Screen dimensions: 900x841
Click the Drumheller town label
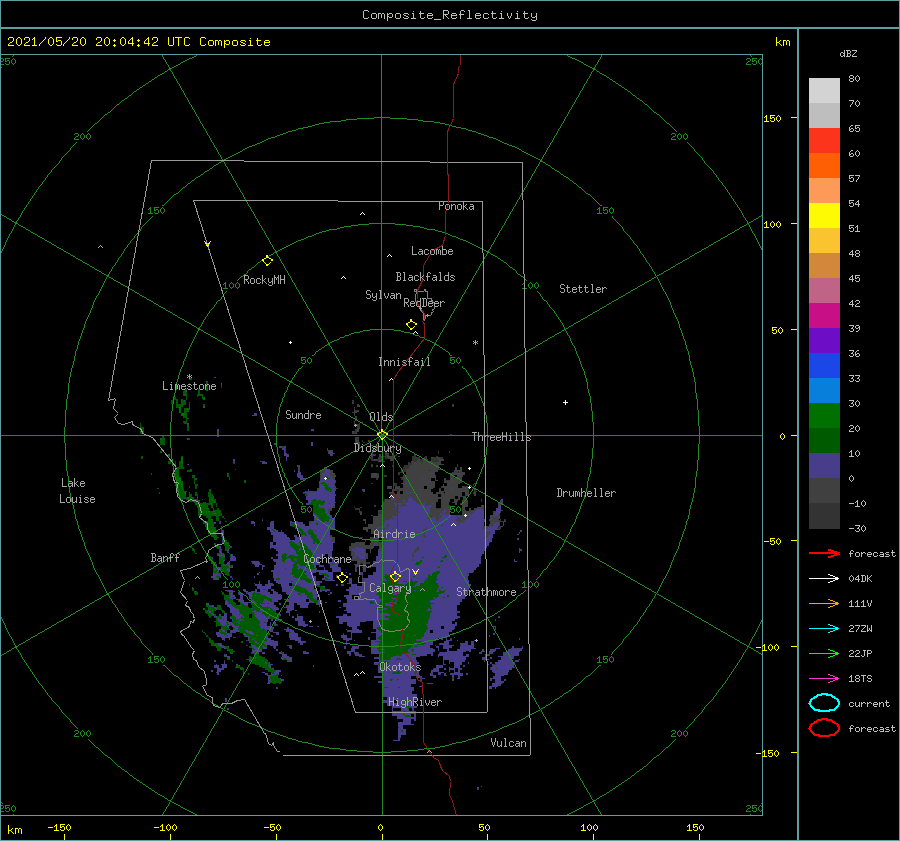coord(586,493)
